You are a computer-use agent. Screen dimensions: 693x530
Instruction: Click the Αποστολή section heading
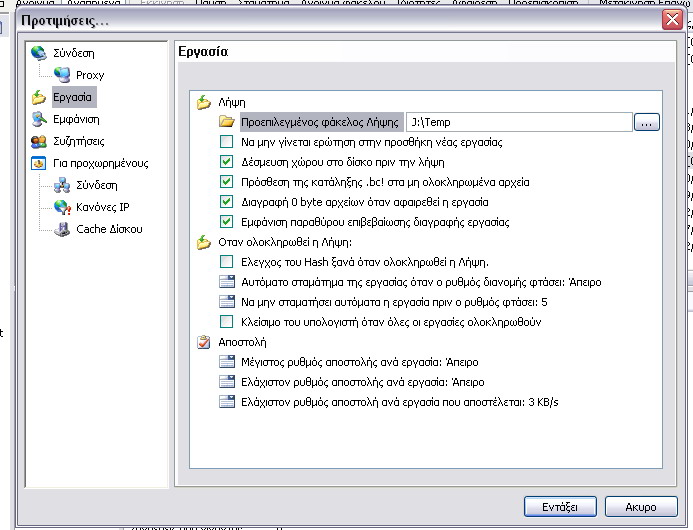pos(242,342)
